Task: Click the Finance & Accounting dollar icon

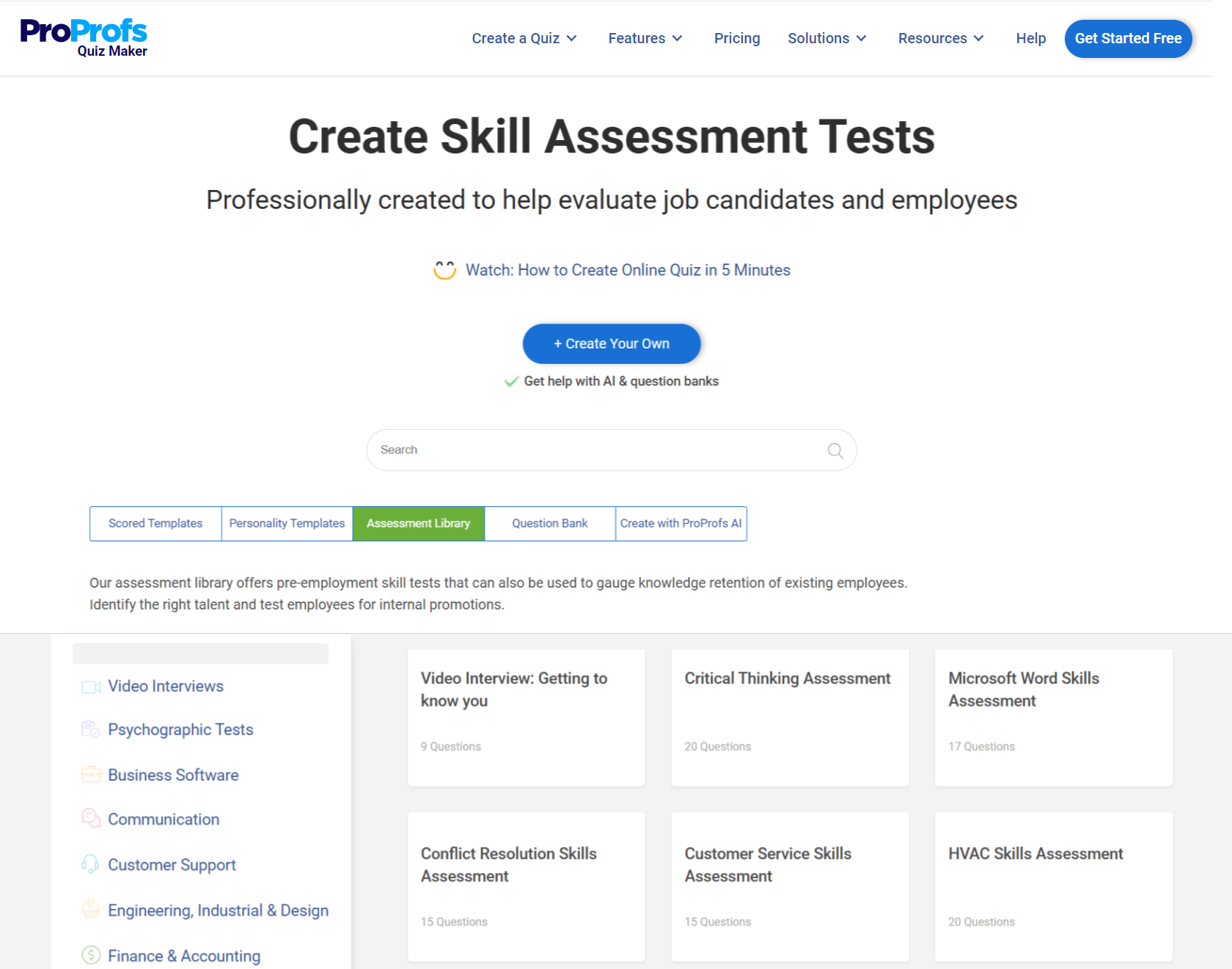Action: point(91,955)
